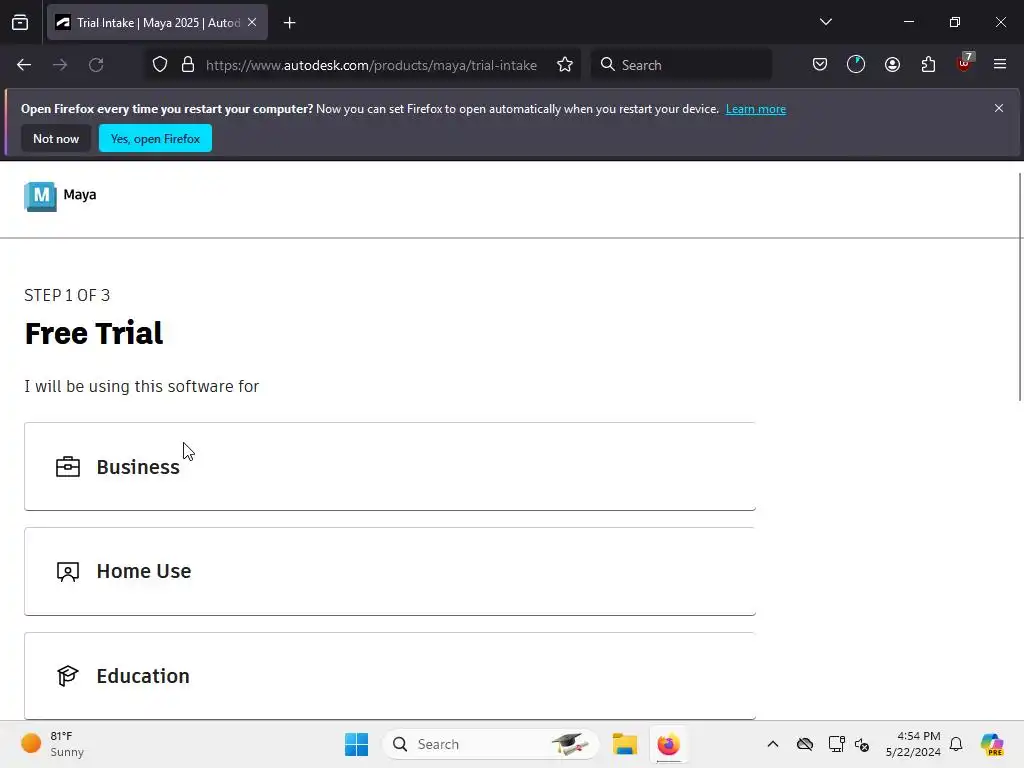Screen dimensions: 1024x768
Task: Click the page vertical scrollbar
Action: (x=1021, y=287)
